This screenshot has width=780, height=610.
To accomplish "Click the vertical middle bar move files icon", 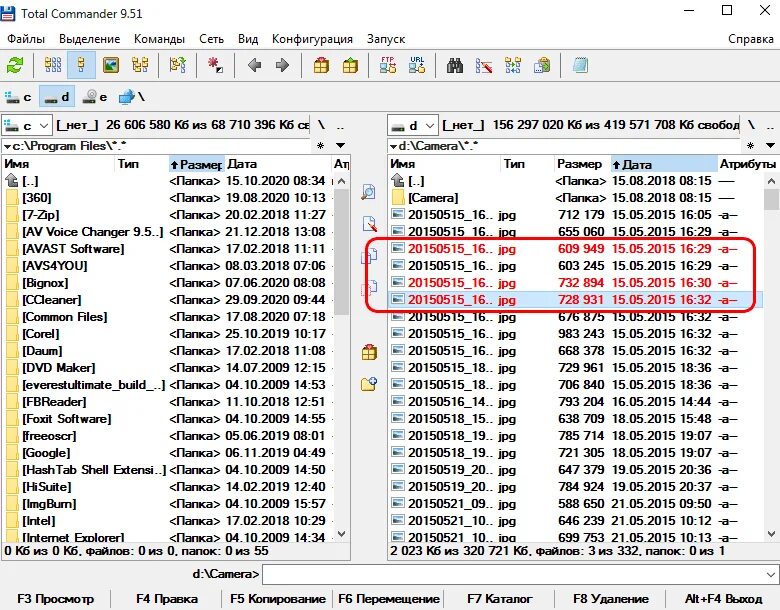I will (369, 288).
